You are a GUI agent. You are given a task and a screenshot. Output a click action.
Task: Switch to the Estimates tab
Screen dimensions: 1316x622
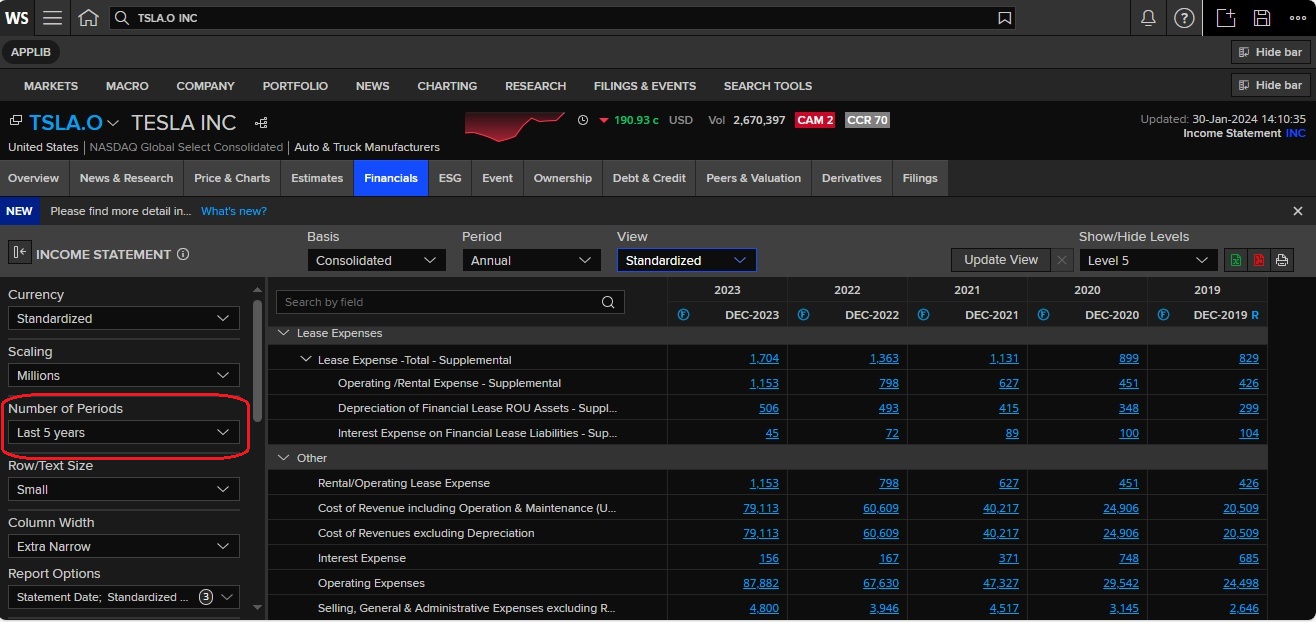tap(317, 178)
